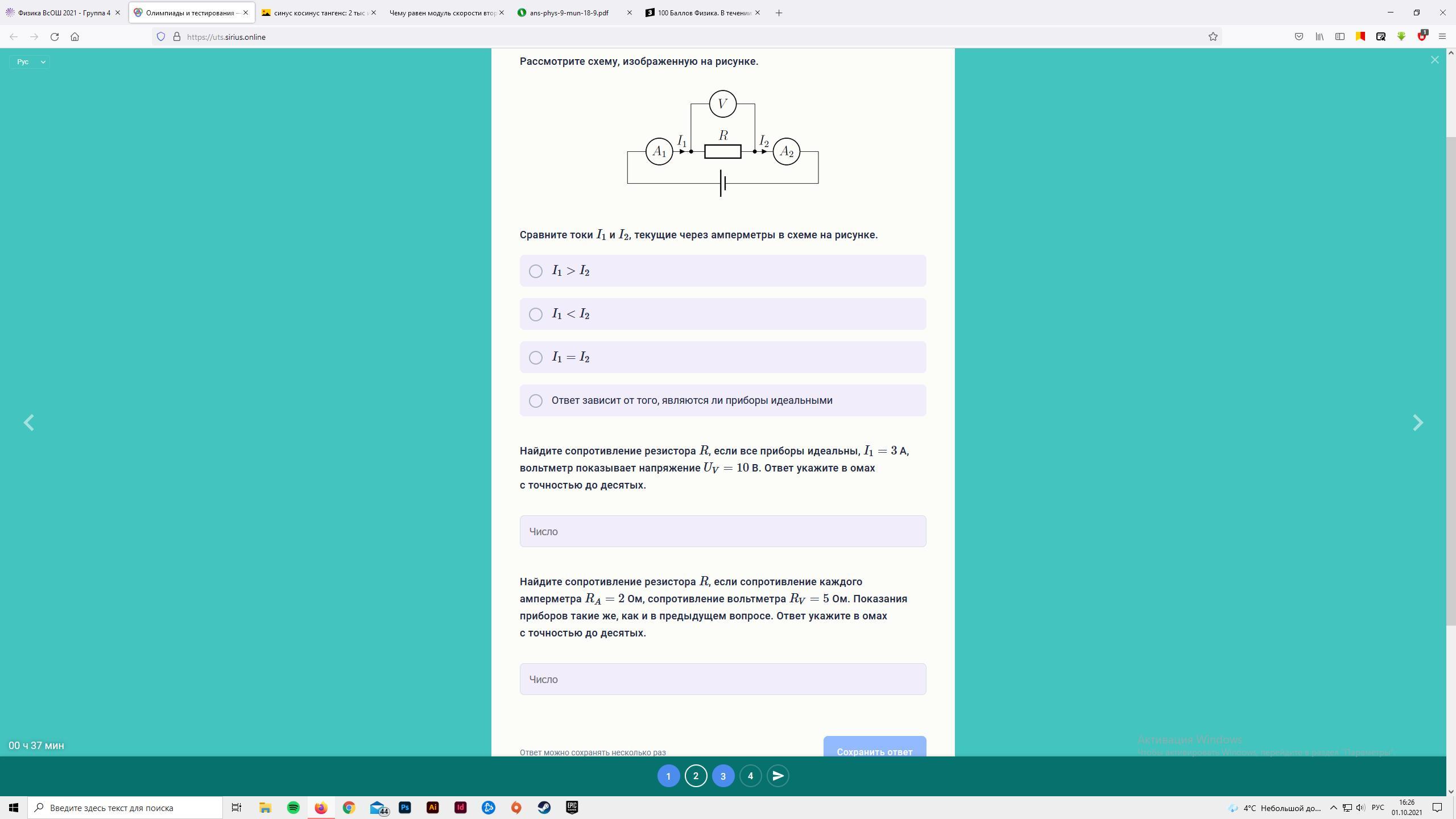Viewport: 1456px width, 819px height.
Task: Click the second 'Число' input for RA=2 Ом
Action: (722, 679)
